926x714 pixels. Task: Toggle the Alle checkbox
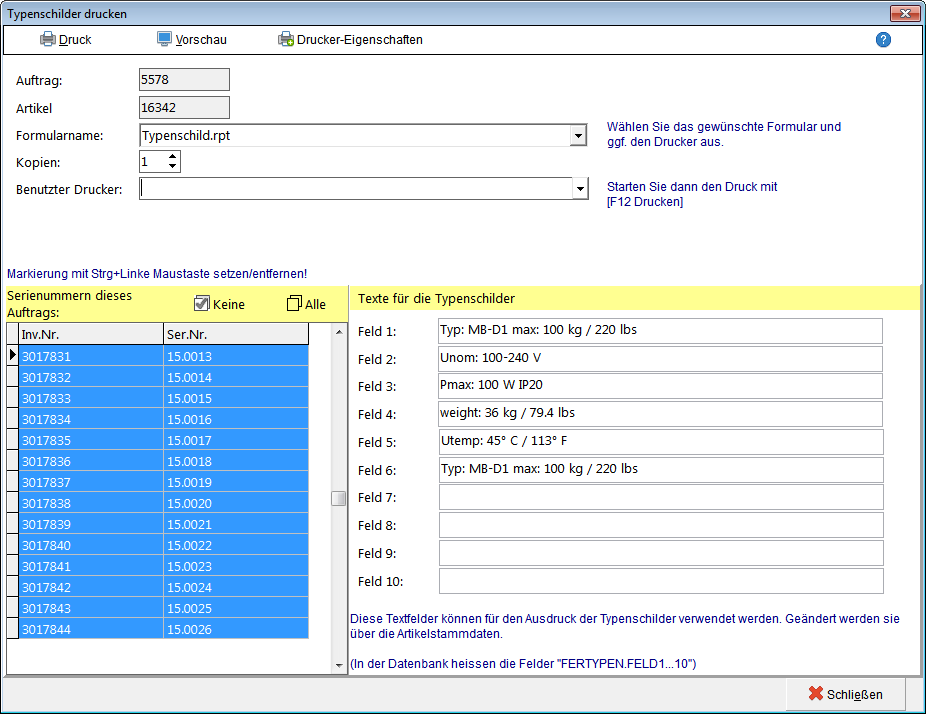click(294, 304)
